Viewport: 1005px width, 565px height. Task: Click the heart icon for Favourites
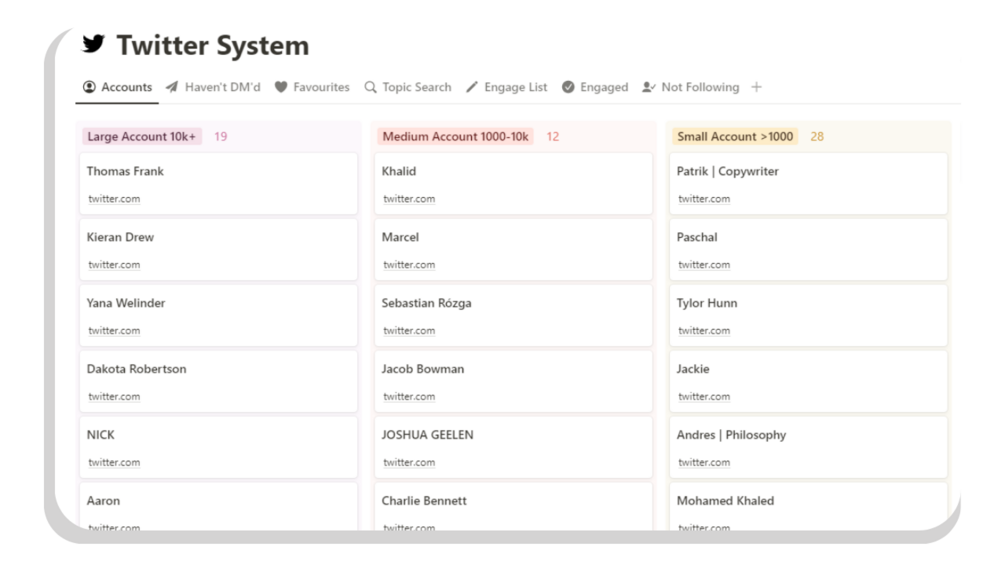[281, 86]
